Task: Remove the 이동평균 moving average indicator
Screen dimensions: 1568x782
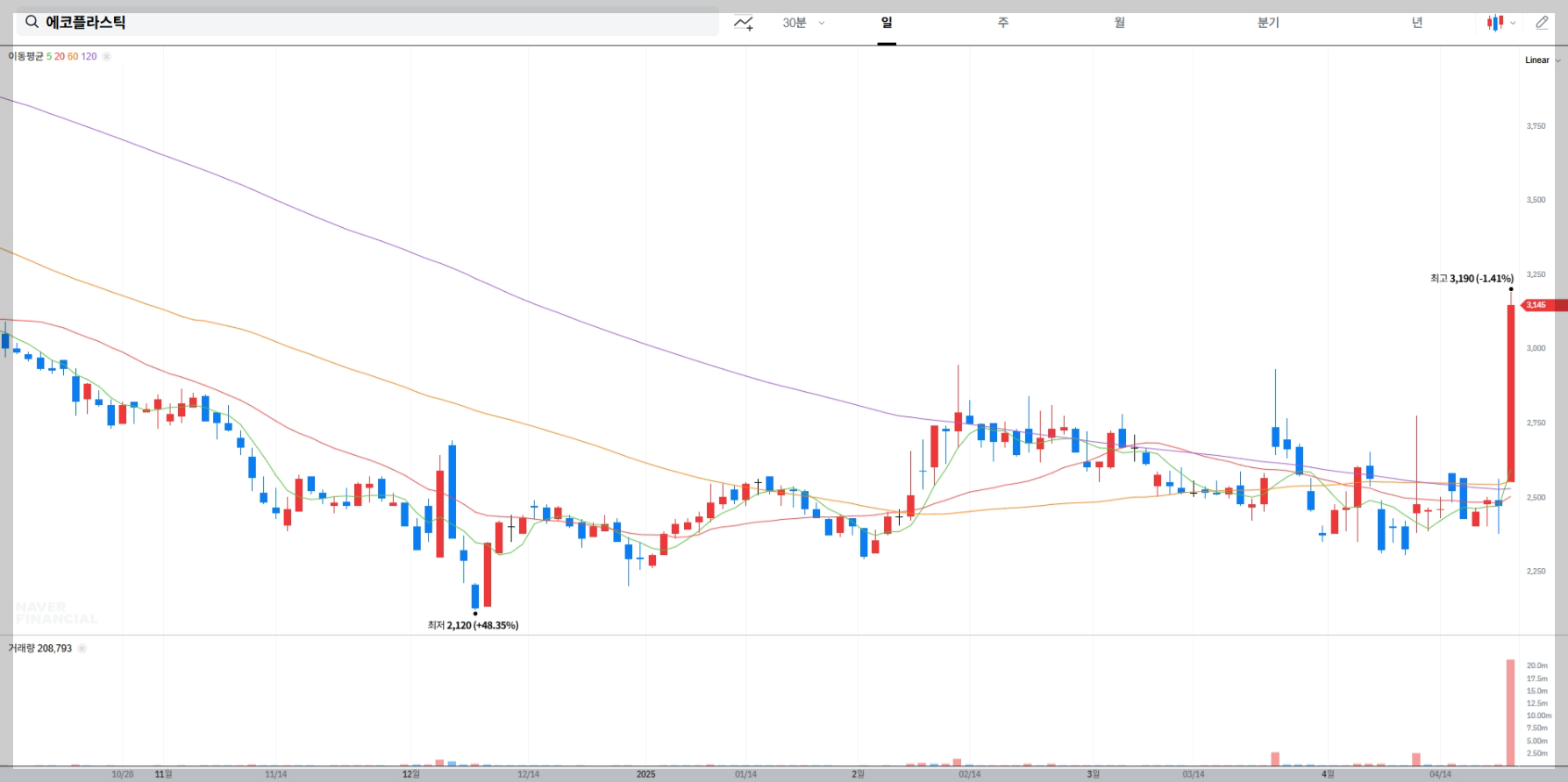Action: (107, 56)
